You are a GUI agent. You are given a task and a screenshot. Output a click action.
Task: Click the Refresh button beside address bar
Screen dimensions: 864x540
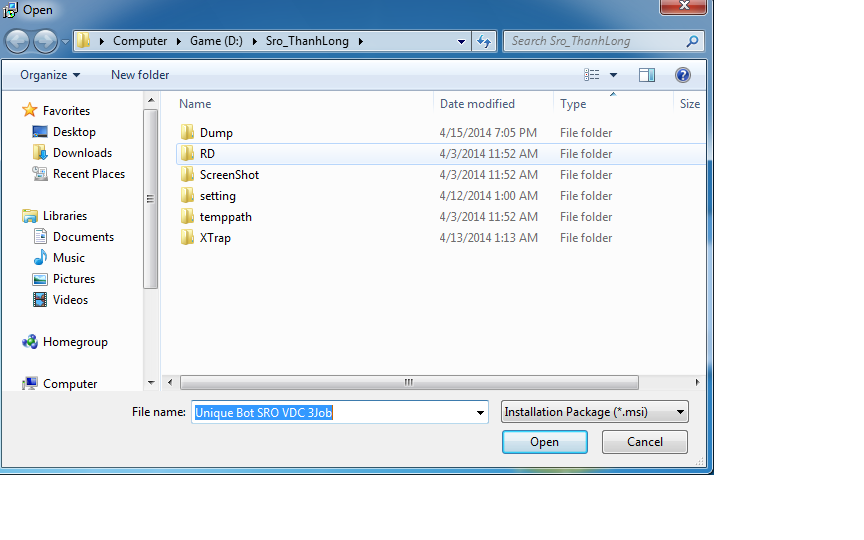click(484, 41)
